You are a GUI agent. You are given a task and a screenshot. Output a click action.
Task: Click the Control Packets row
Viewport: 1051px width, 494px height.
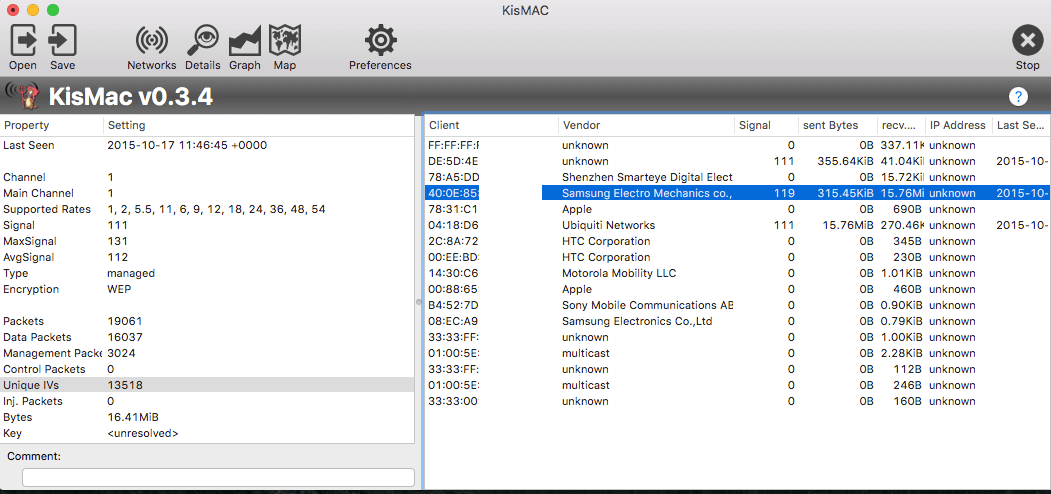207,369
